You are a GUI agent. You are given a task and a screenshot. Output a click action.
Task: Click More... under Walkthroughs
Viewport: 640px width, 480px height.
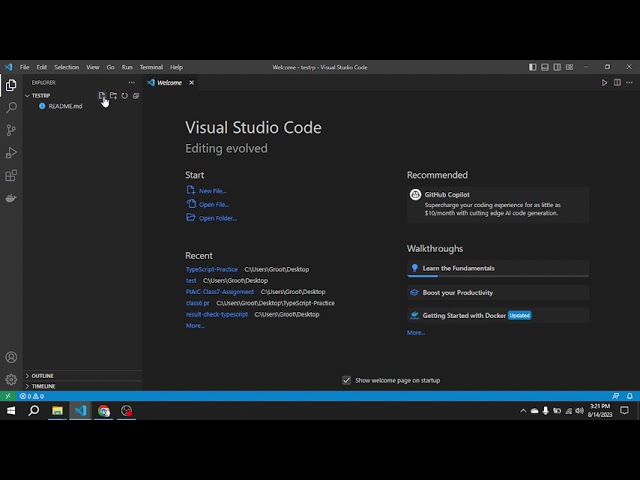point(416,333)
